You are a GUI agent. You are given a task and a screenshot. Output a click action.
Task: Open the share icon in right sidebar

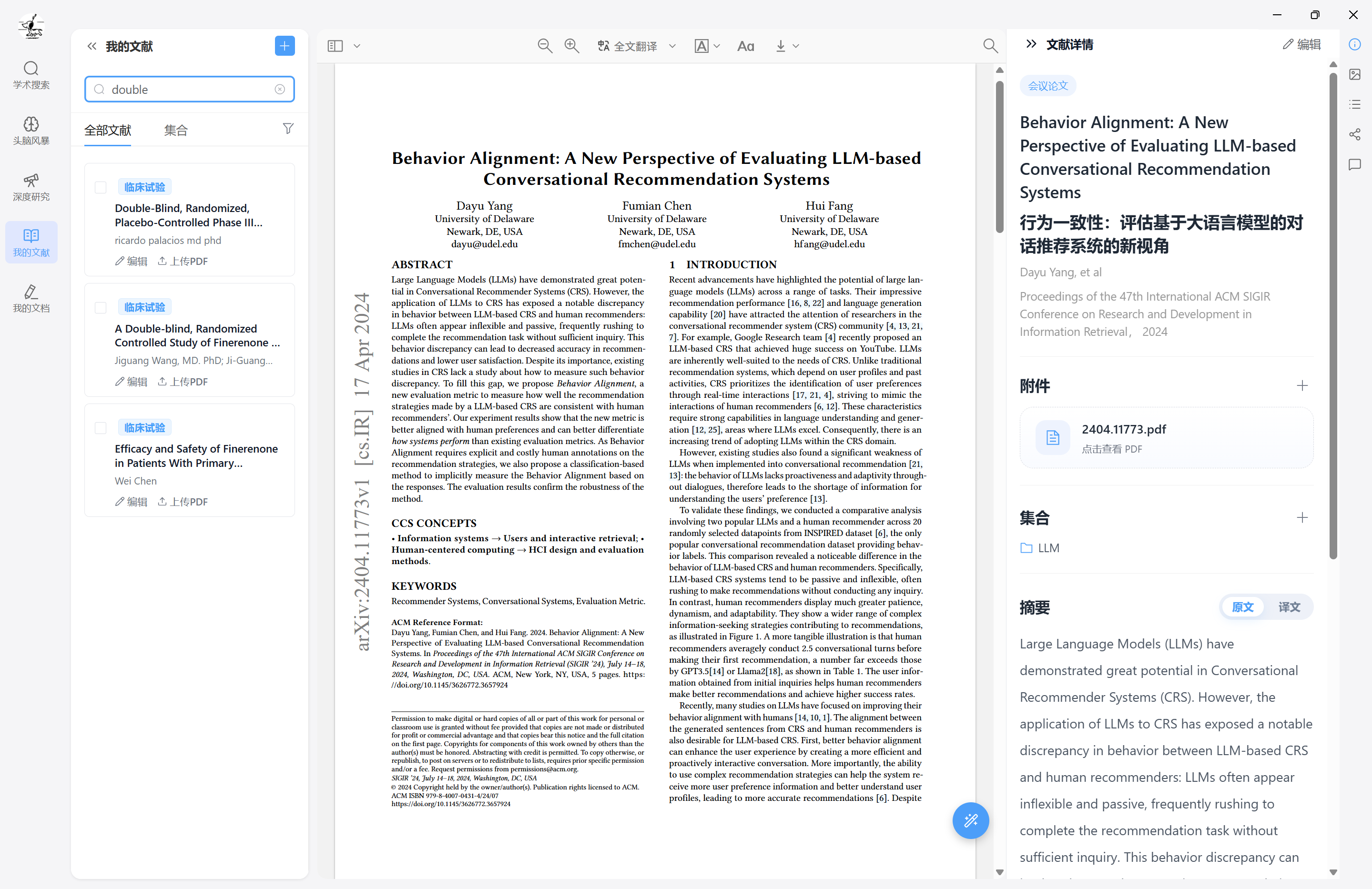pos(1355,134)
